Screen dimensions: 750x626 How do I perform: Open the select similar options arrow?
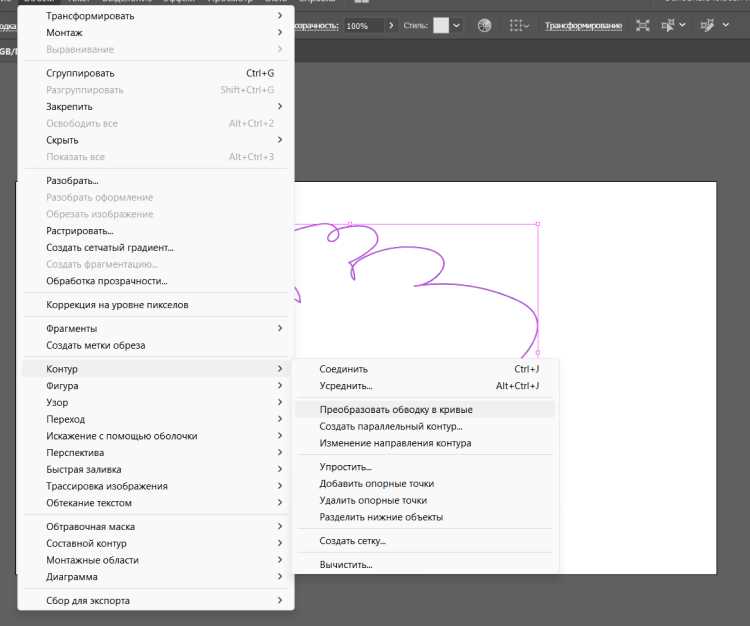683,25
